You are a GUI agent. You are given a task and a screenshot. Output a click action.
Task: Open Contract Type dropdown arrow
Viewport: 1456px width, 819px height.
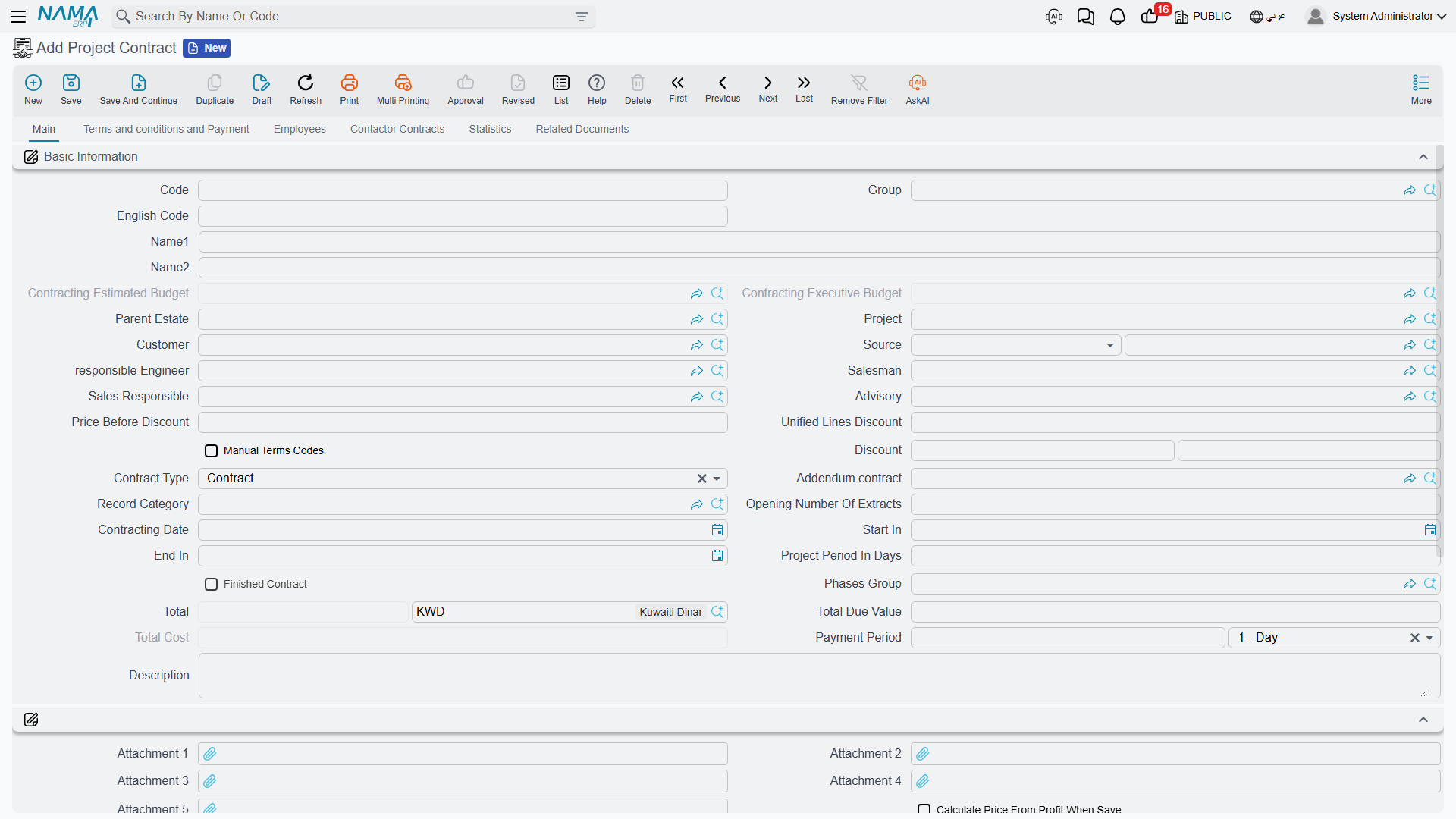[x=717, y=479]
